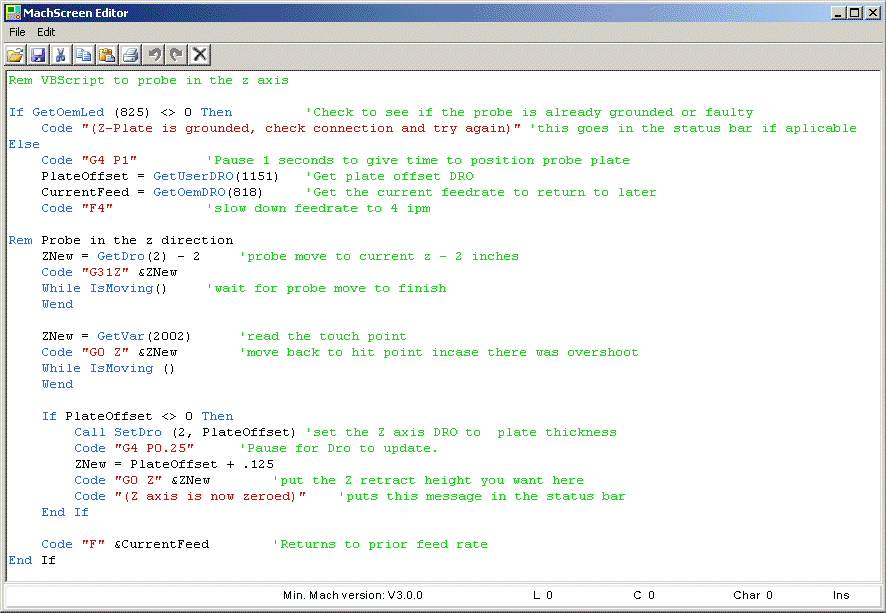
Task: Cut selection using the scissors icon
Action: [x=61, y=54]
